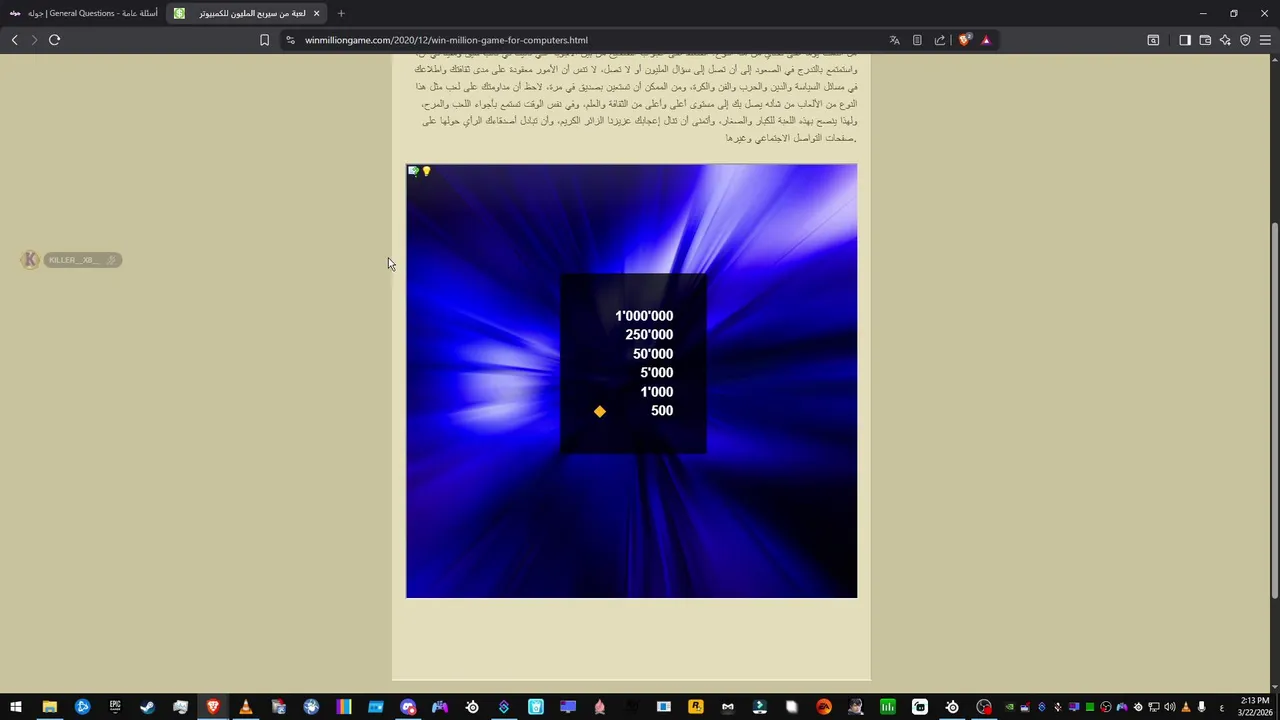Open the taskbar clock showing 2:13 PM
Viewport: 1280px width, 720px height.
click(1254, 707)
